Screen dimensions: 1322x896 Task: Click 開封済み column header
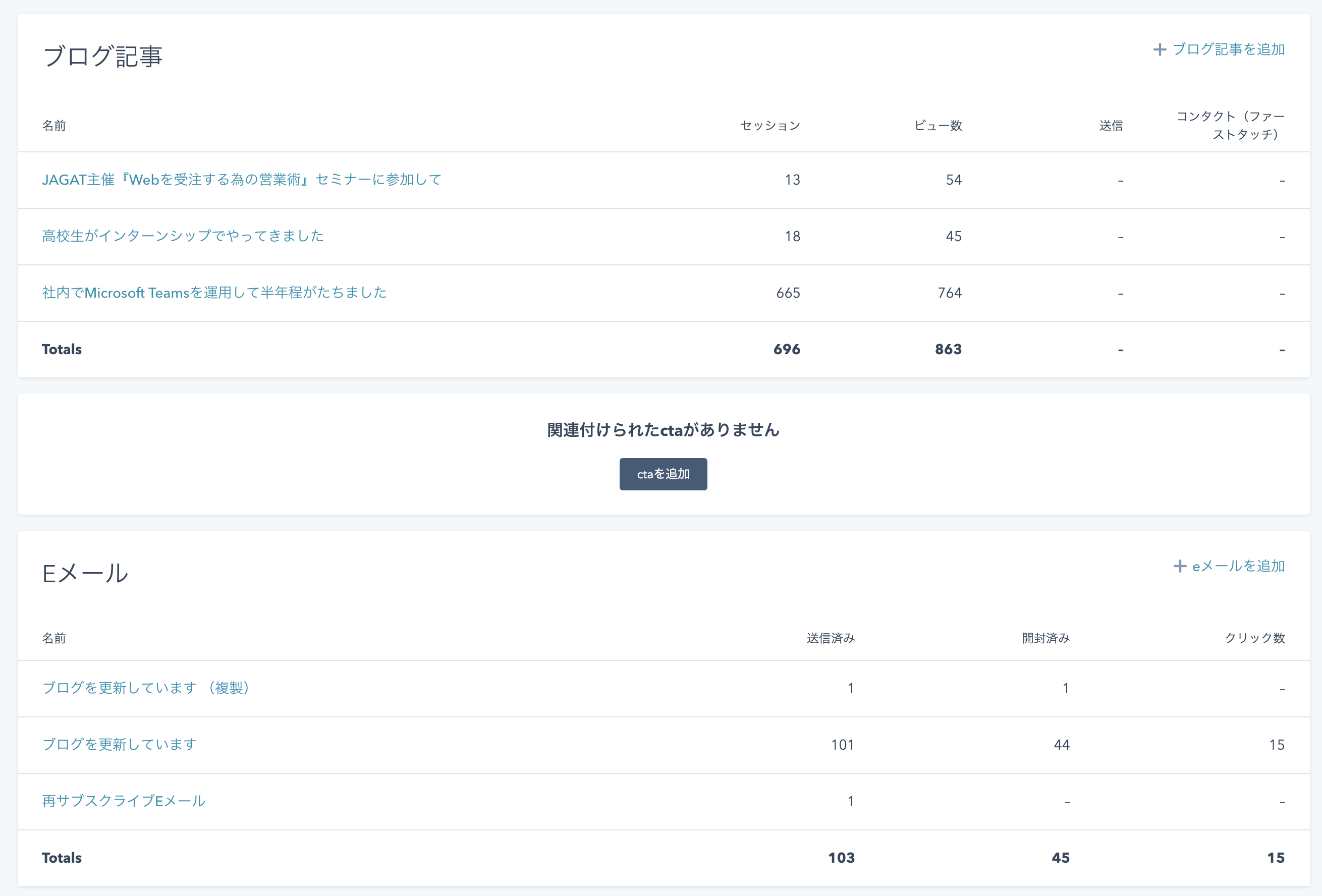(x=1045, y=638)
